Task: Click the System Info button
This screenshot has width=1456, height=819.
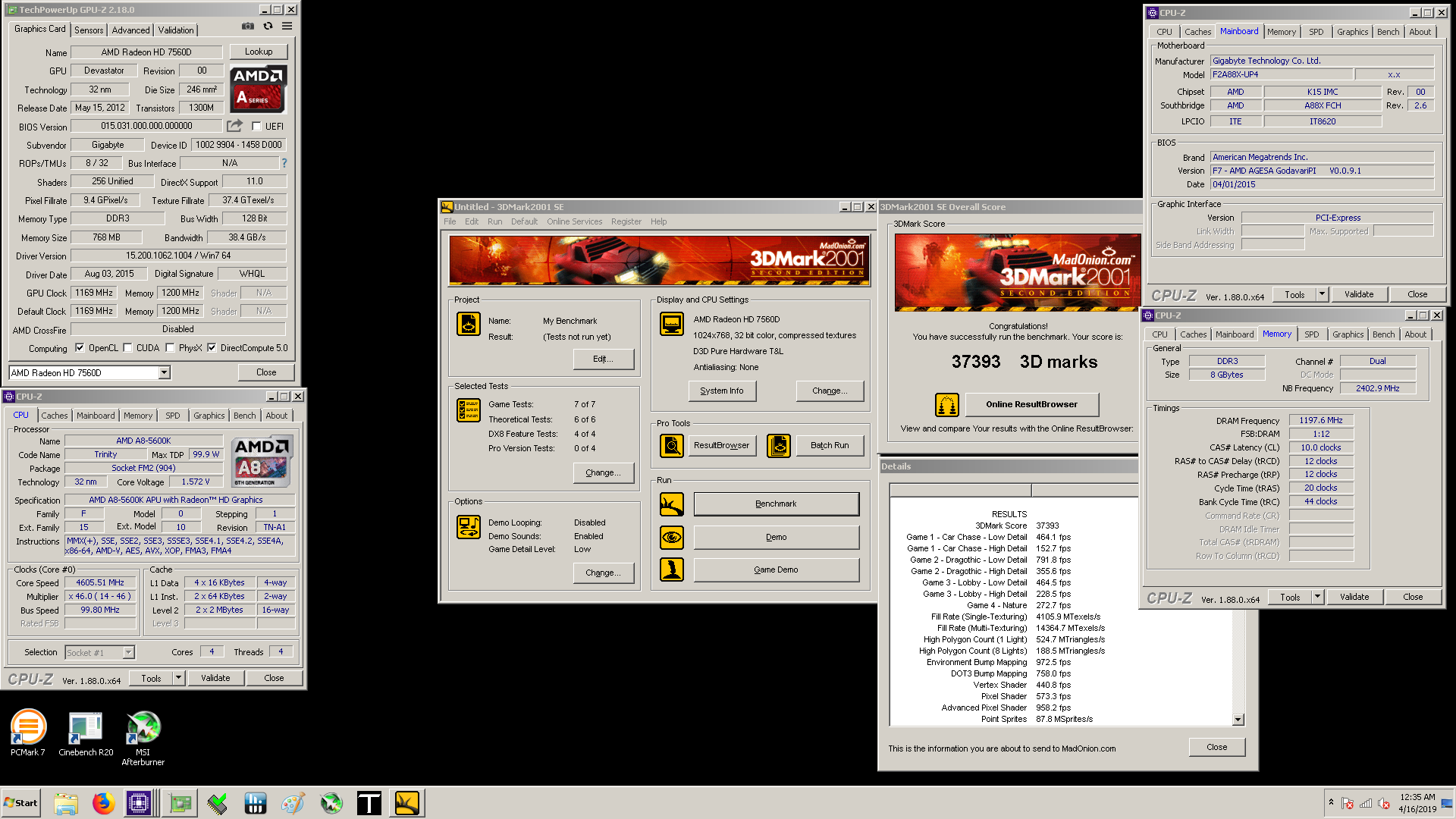Action: (722, 391)
